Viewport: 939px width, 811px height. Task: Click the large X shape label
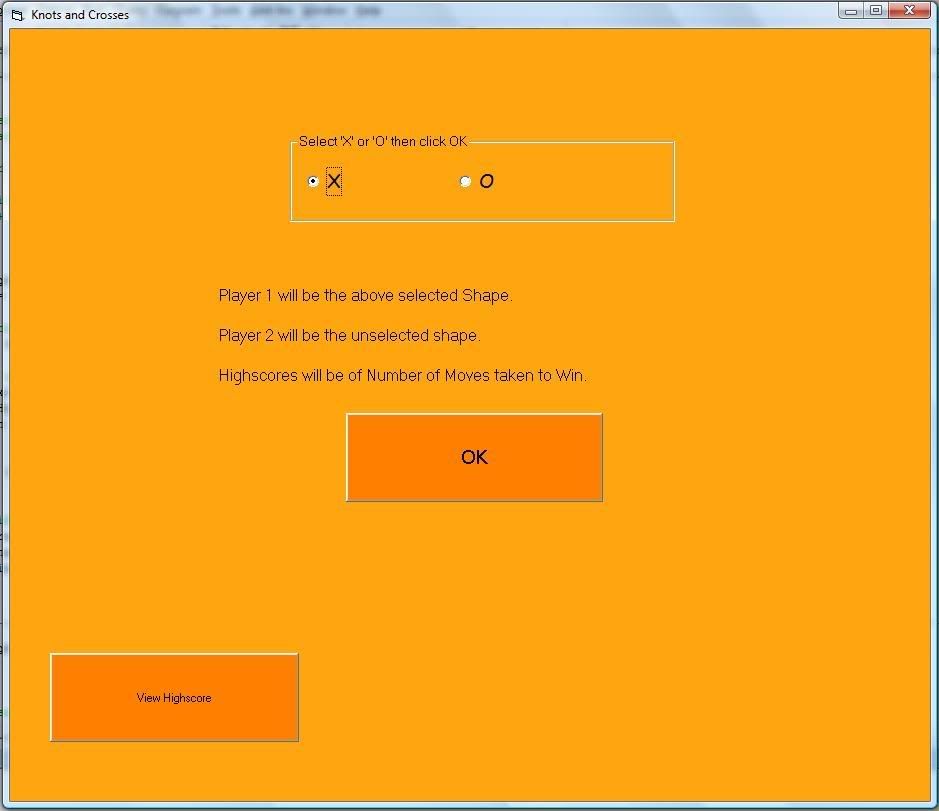pyautogui.click(x=334, y=181)
